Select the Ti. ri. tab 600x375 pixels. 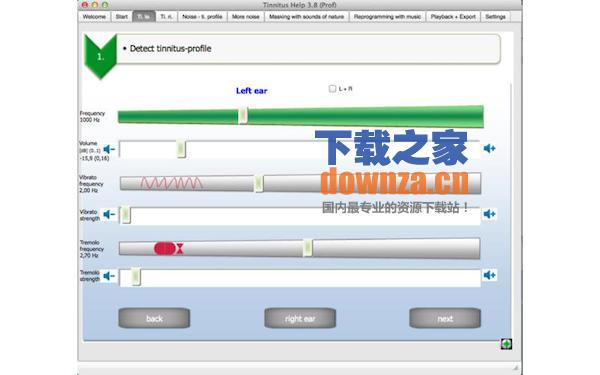(166, 17)
